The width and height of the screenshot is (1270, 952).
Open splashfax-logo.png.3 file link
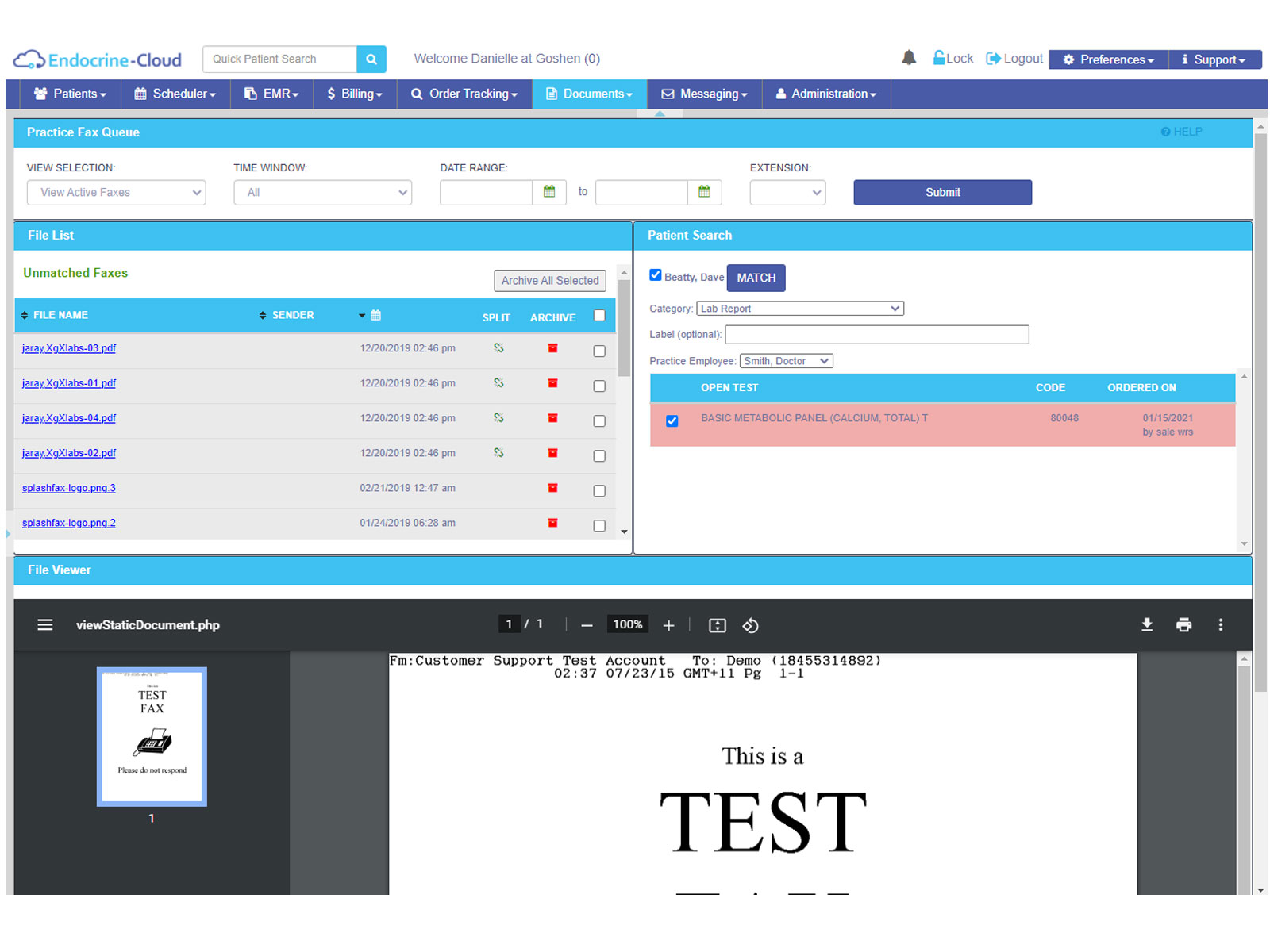click(x=69, y=488)
